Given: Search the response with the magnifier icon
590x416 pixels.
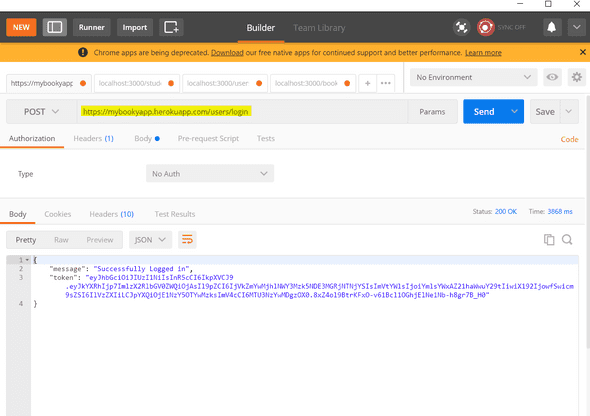Looking at the screenshot, I should pos(567,240).
